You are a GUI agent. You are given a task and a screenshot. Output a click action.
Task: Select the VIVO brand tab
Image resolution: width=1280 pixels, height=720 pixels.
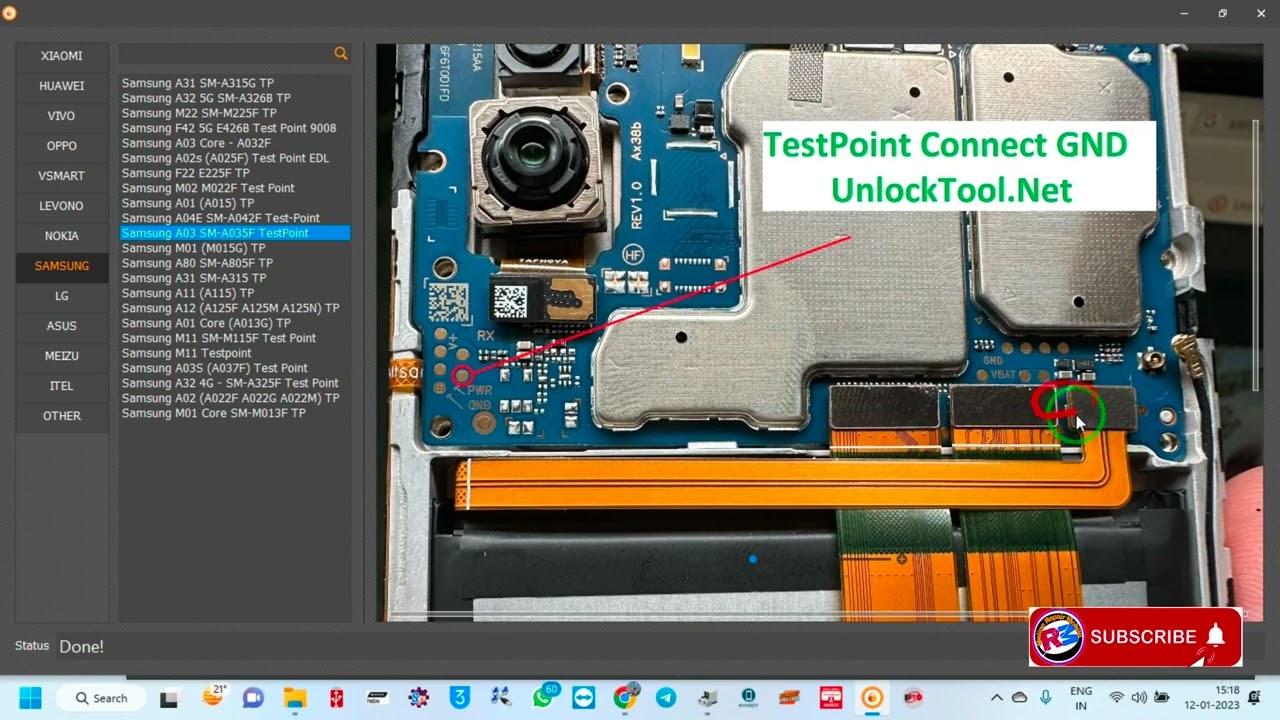(x=62, y=116)
